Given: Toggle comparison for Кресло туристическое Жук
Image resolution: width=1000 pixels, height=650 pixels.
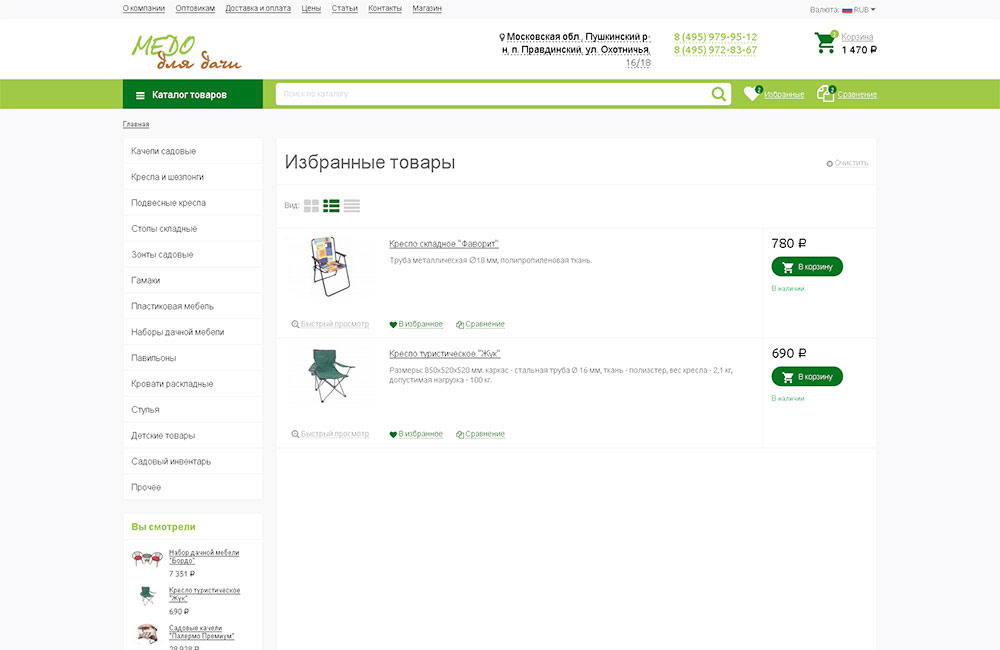Looking at the screenshot, I should (x=480, y=434).
